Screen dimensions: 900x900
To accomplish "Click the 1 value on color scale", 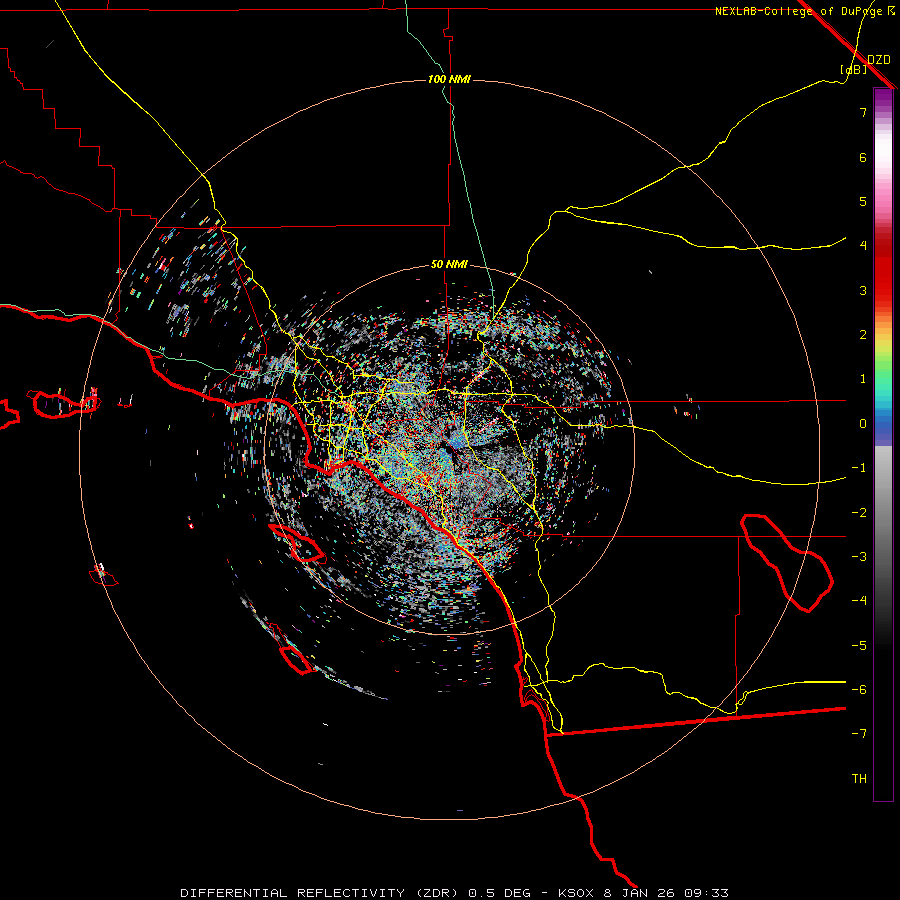I will pyautogui.click(x=863, y=379).
